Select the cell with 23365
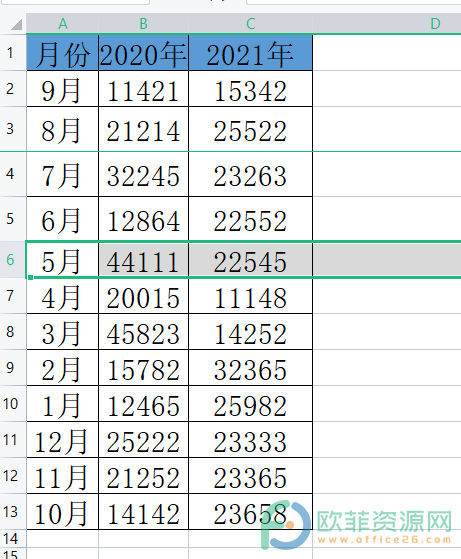Image resolution: width=461 pixels, height=559 pixels. point(251,476)
